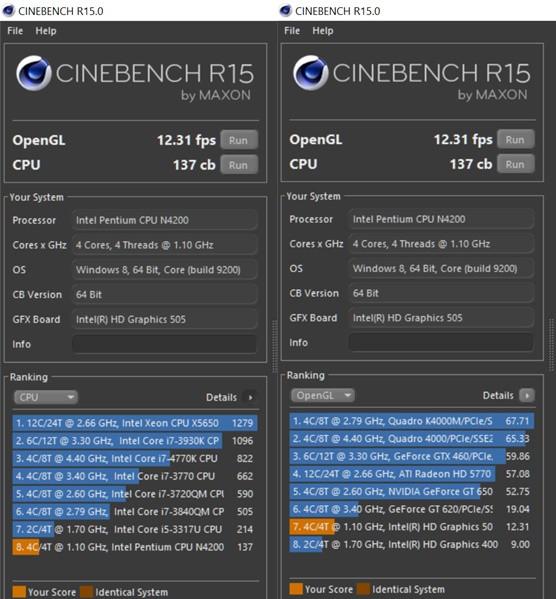The height and width of the screenshot is (599, 556).
Task: Select ranking row Intel Core i7-3720QM
Action: pos(135,494)
